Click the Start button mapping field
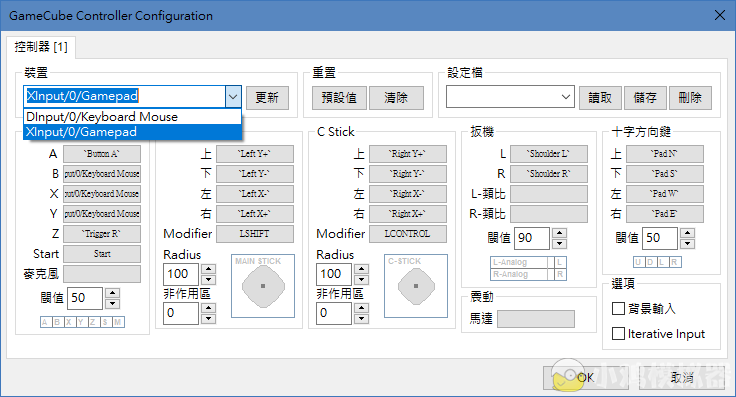The image size is (736, 397). pyautogui.click(x=102, y=254)
